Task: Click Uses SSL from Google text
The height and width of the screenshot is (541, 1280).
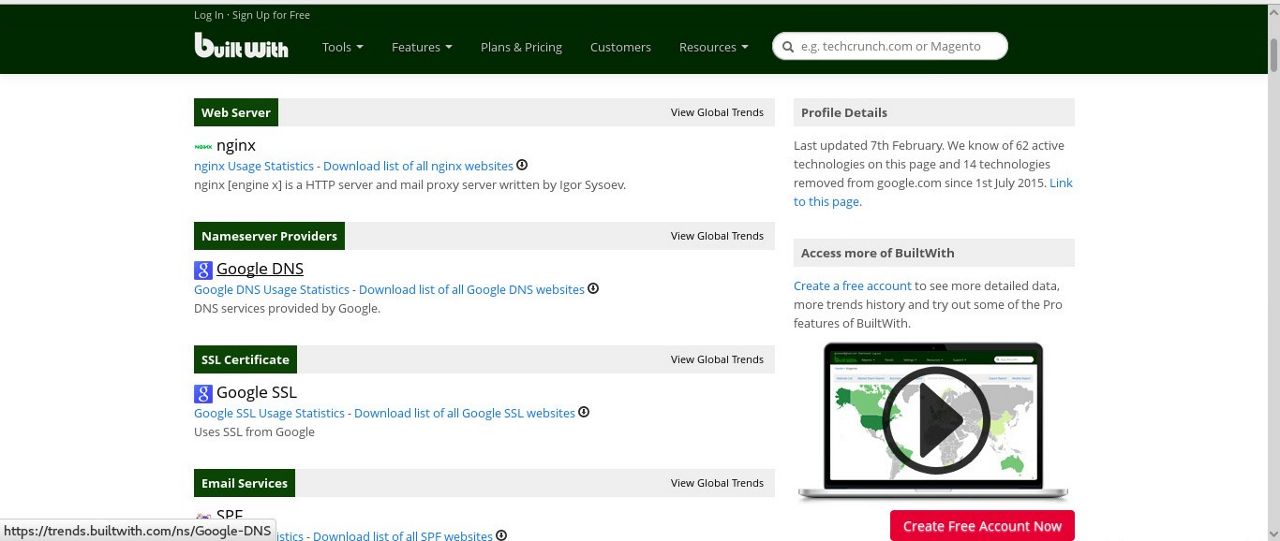Action: point(254,432)
